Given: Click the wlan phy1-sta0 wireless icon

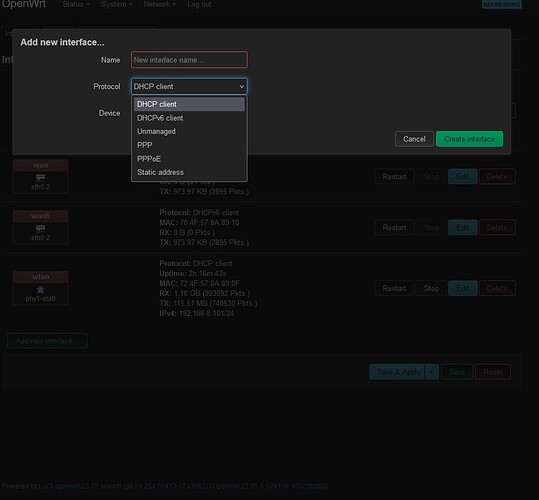Looking at the screenshot, I should coord(40,290).
